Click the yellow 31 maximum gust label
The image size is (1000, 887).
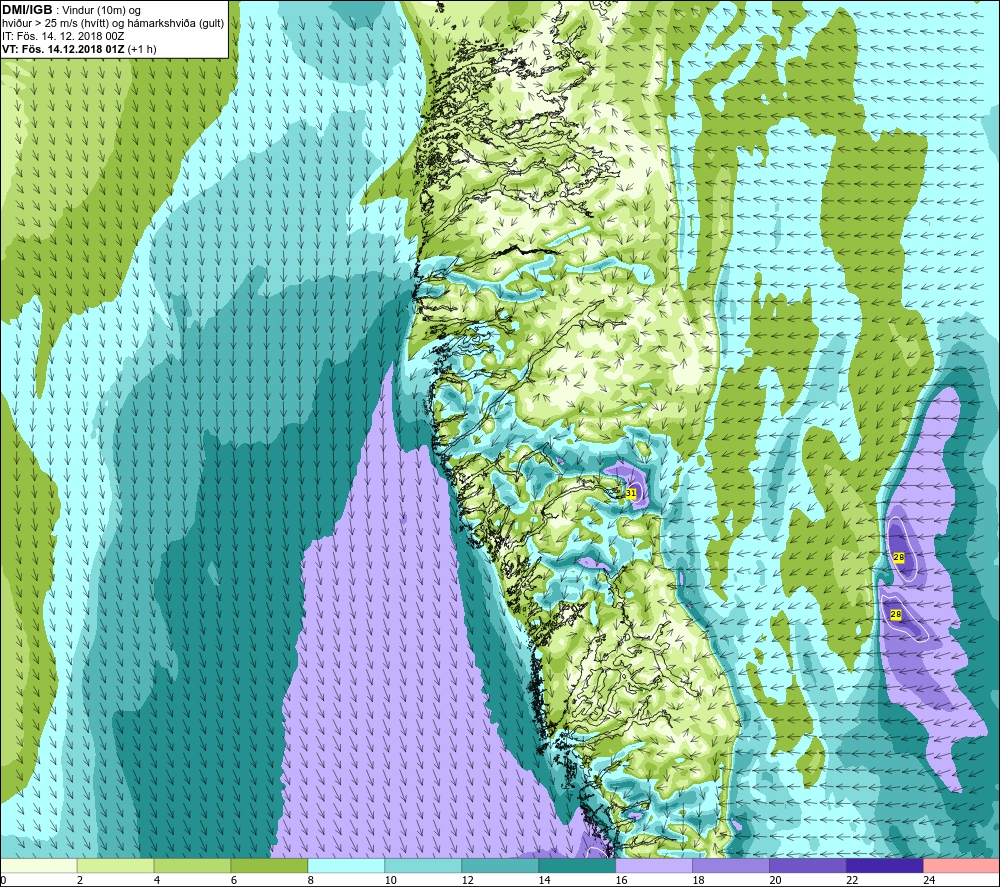click(x=631, y=493)
